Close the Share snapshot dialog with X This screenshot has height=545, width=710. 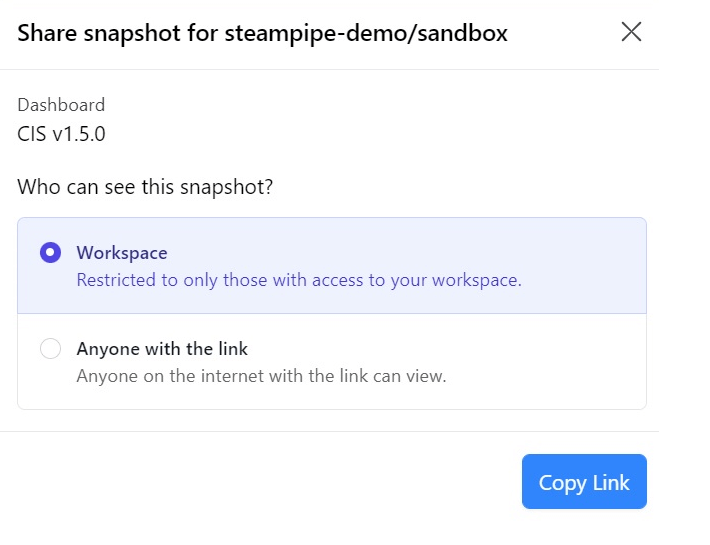(x=631, y=32)
